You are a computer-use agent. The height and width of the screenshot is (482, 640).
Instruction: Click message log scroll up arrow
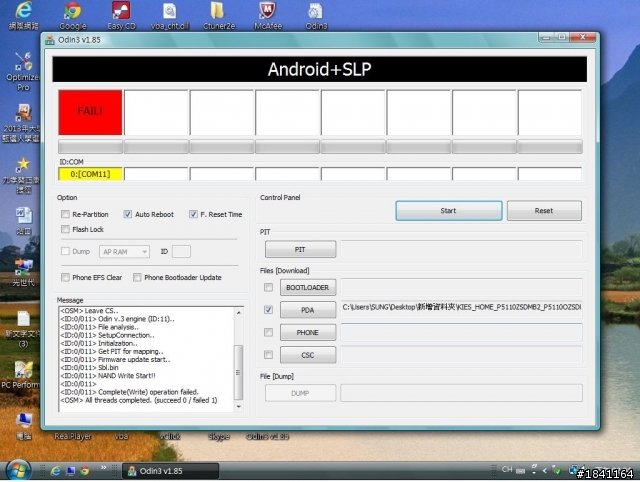pyautogui.click(x=239, y=312)
